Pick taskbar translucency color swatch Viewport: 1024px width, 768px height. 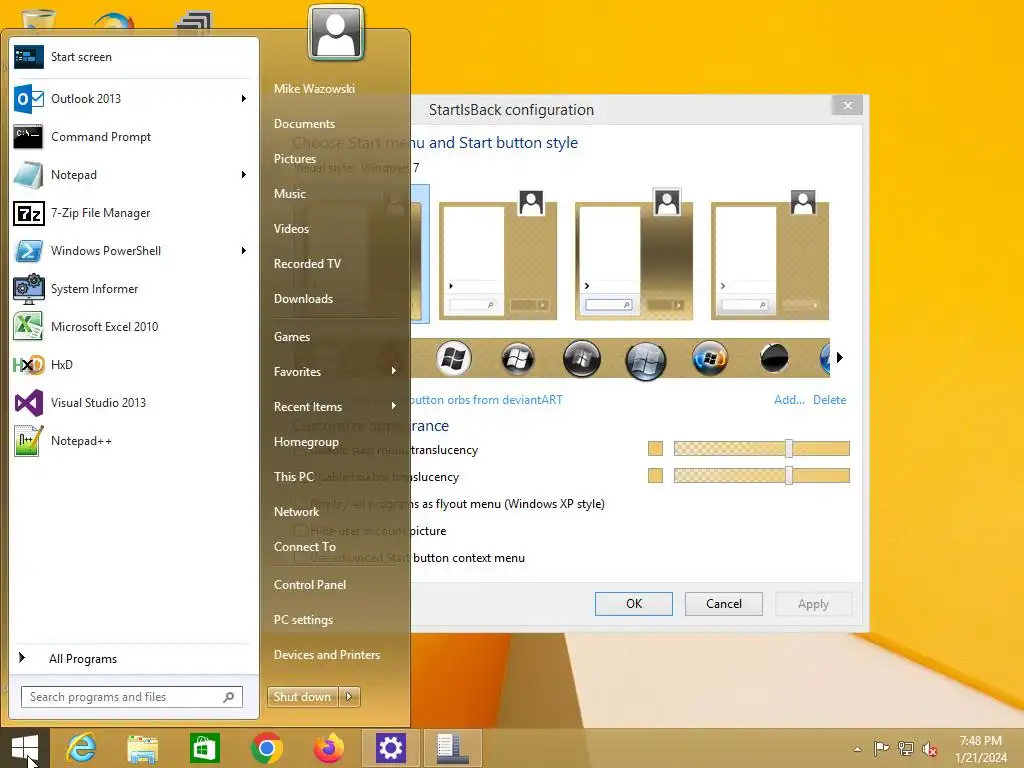655,475
